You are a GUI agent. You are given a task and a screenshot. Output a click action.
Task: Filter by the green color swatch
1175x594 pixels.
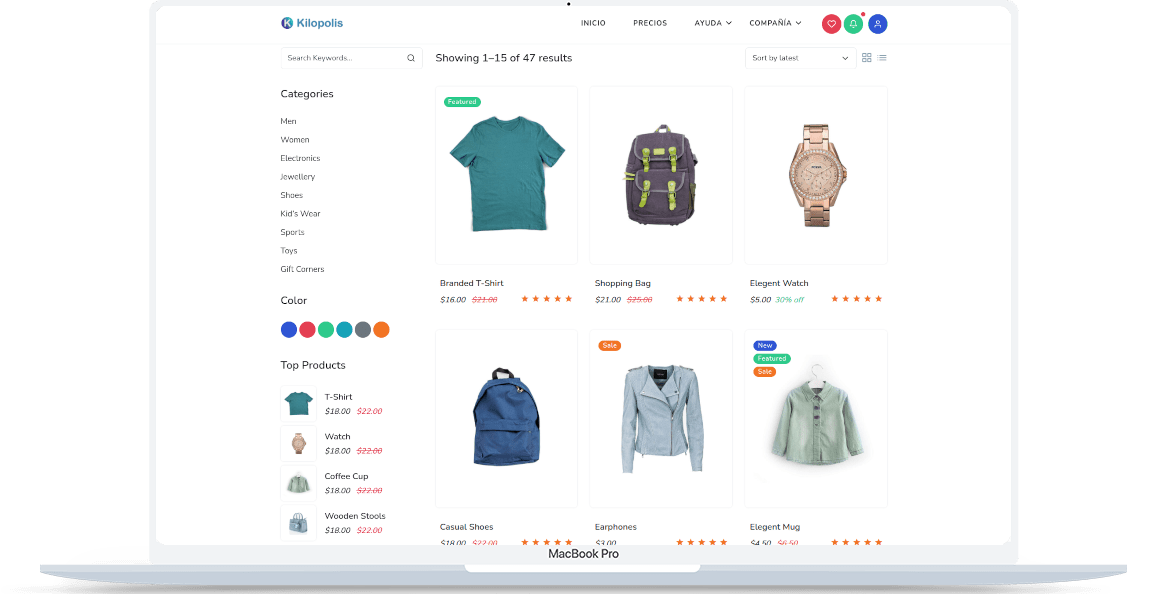tap(325, 330)
